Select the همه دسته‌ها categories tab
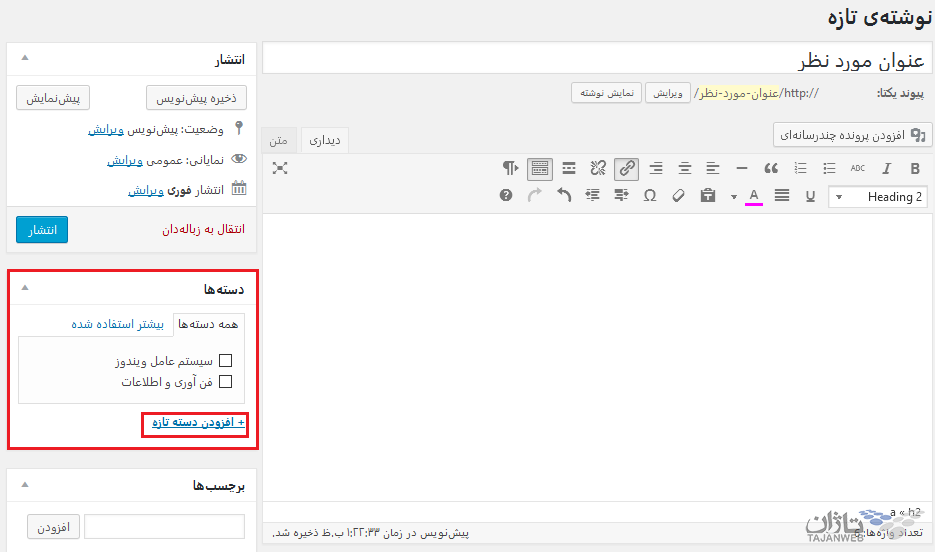This screenshot has height=552, width=935. coord(208,324)
